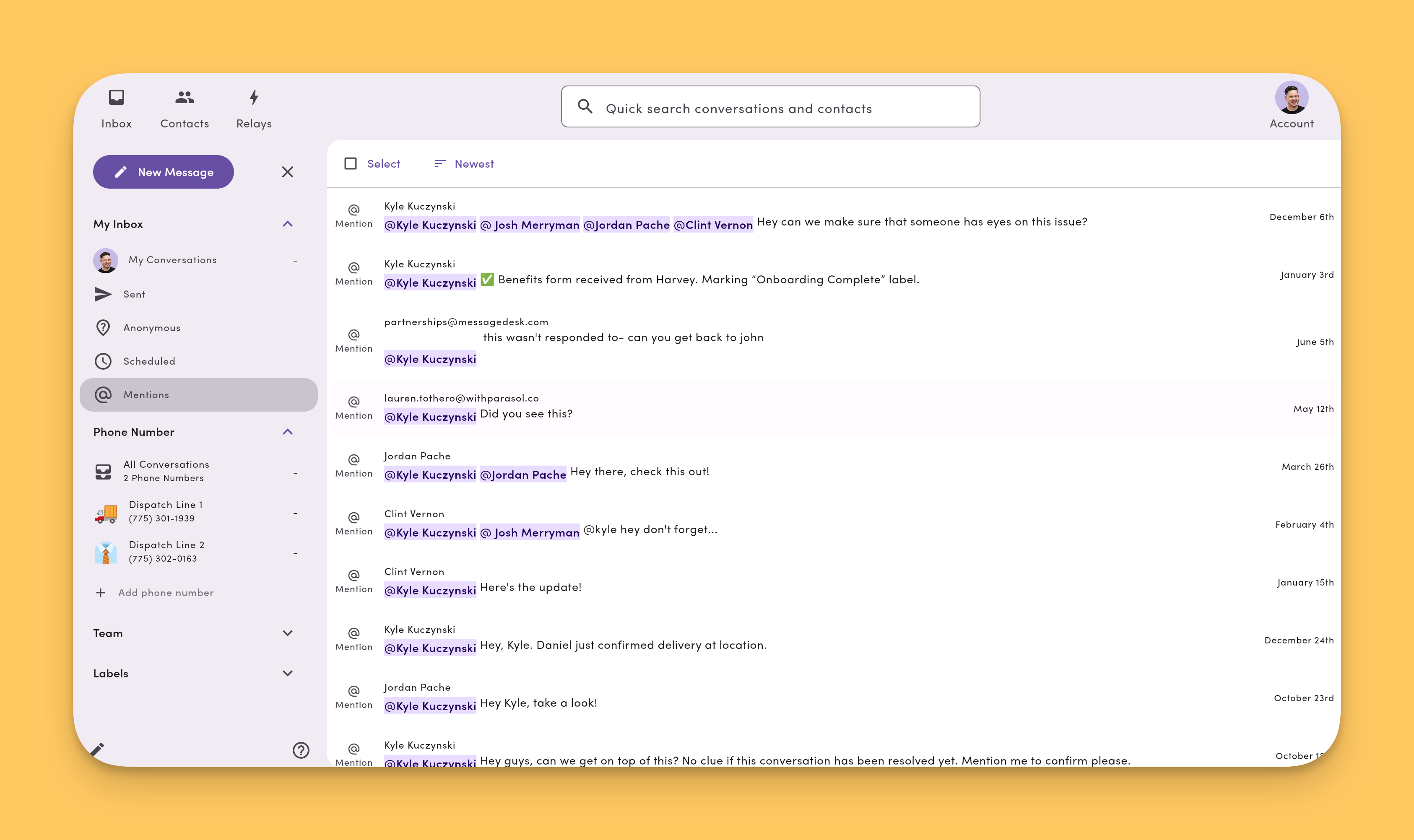The height and width of the screenshot is (840, 1414).
Task: Click Dispatch Line 1 (775) 301-1939 number
Action: (x=161, y=519)
